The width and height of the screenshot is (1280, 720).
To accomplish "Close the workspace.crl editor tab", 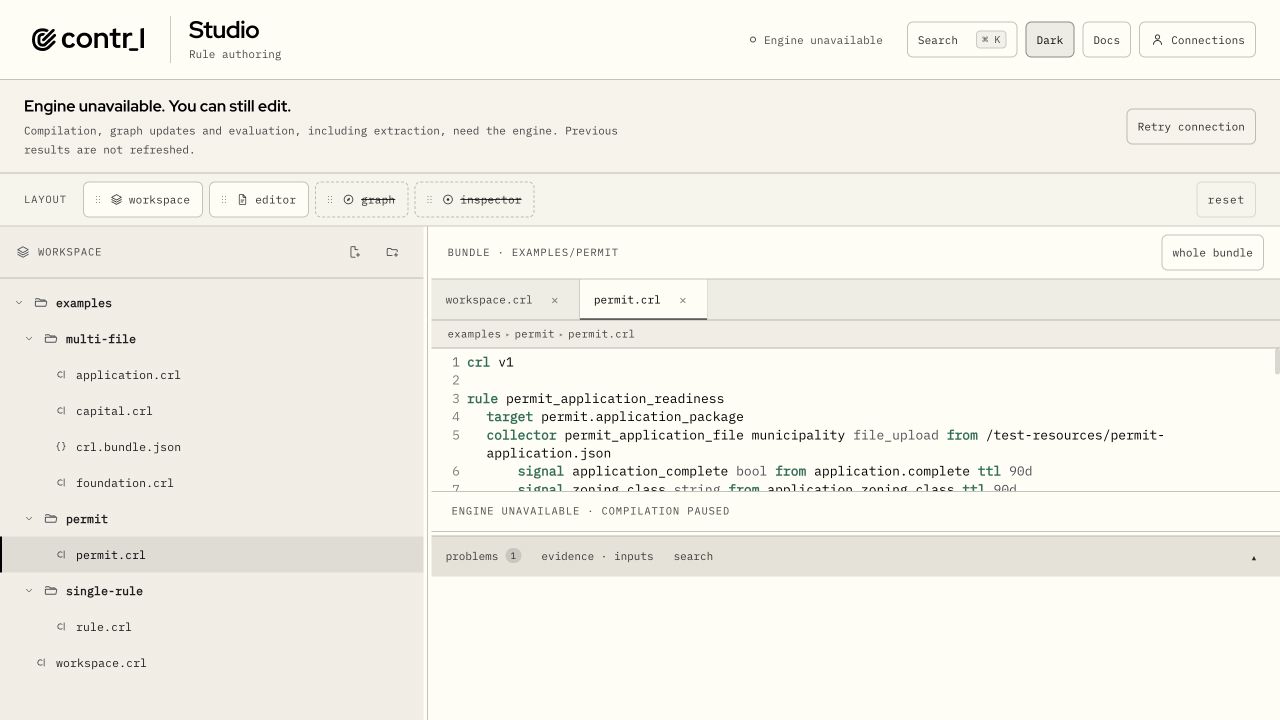I will 555,300.
